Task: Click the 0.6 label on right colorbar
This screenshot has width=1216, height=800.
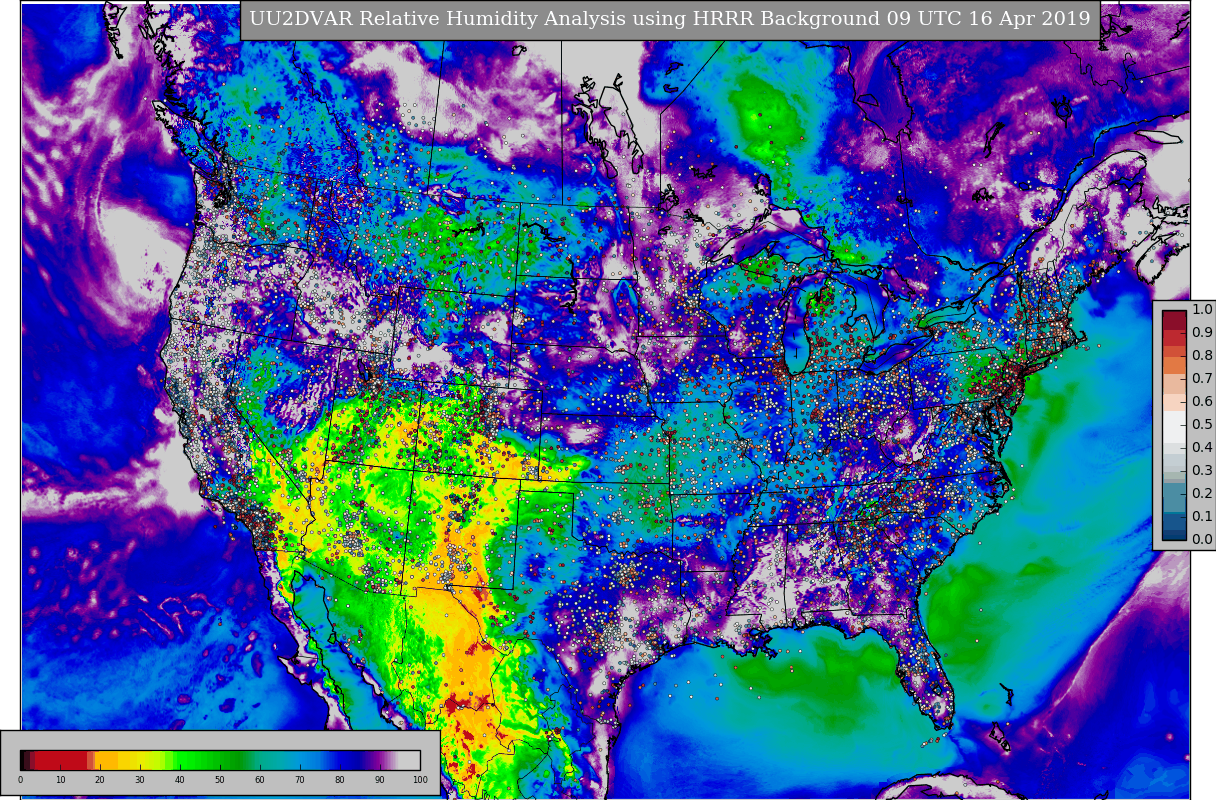Action: click(x=1202, y=401)
